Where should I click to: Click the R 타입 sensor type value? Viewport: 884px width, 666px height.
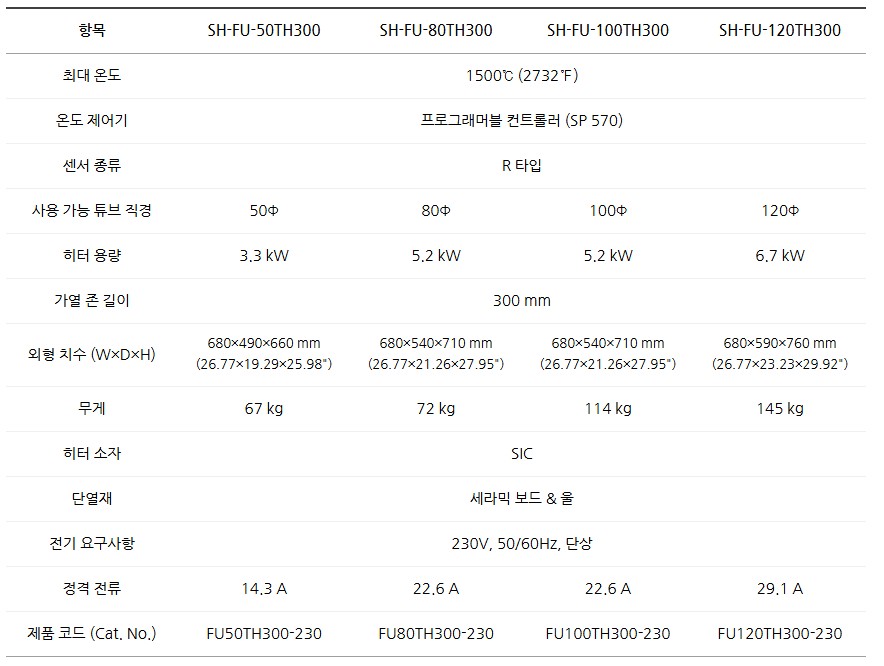click(521, 166)
